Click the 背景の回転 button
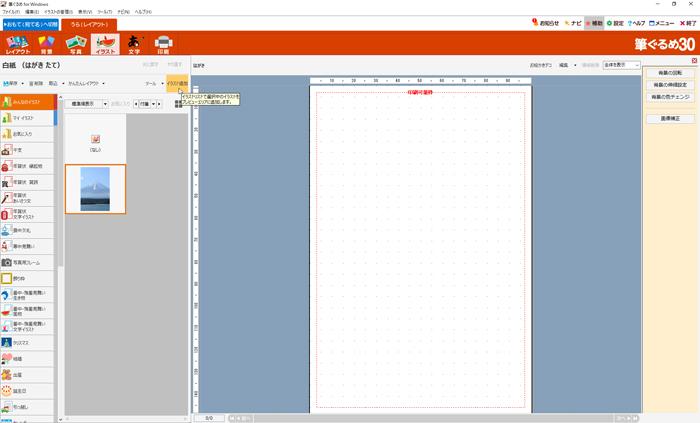This screenshot has height=423, width=700. click(x=670, y=73)
